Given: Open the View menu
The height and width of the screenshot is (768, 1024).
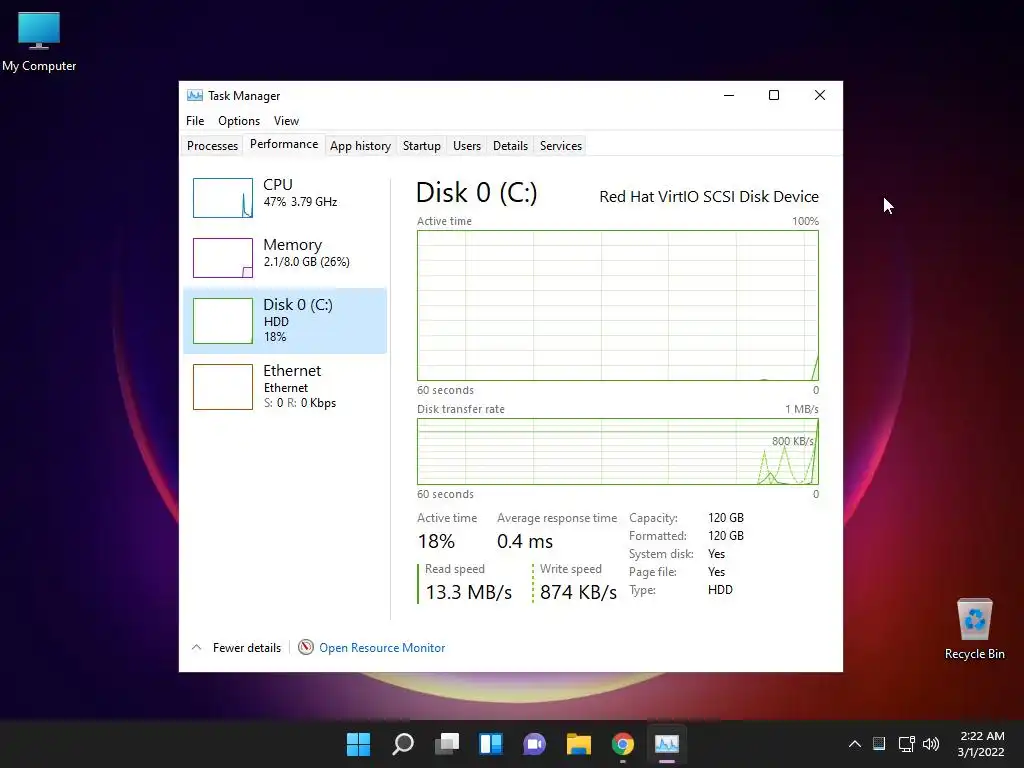Looking at the screenshot, I should (286, 121).
